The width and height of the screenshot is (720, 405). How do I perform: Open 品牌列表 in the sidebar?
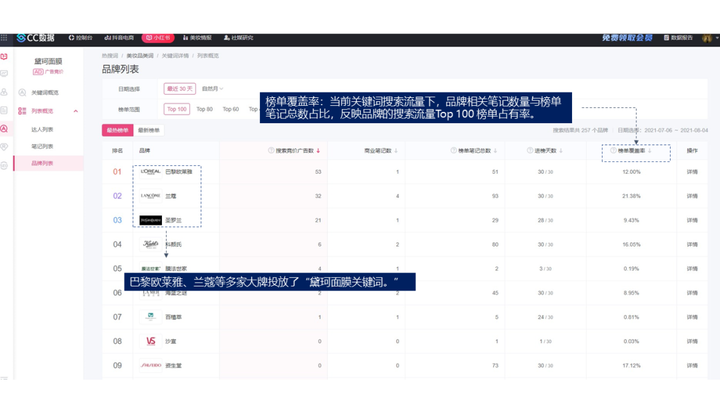[42, 163]
